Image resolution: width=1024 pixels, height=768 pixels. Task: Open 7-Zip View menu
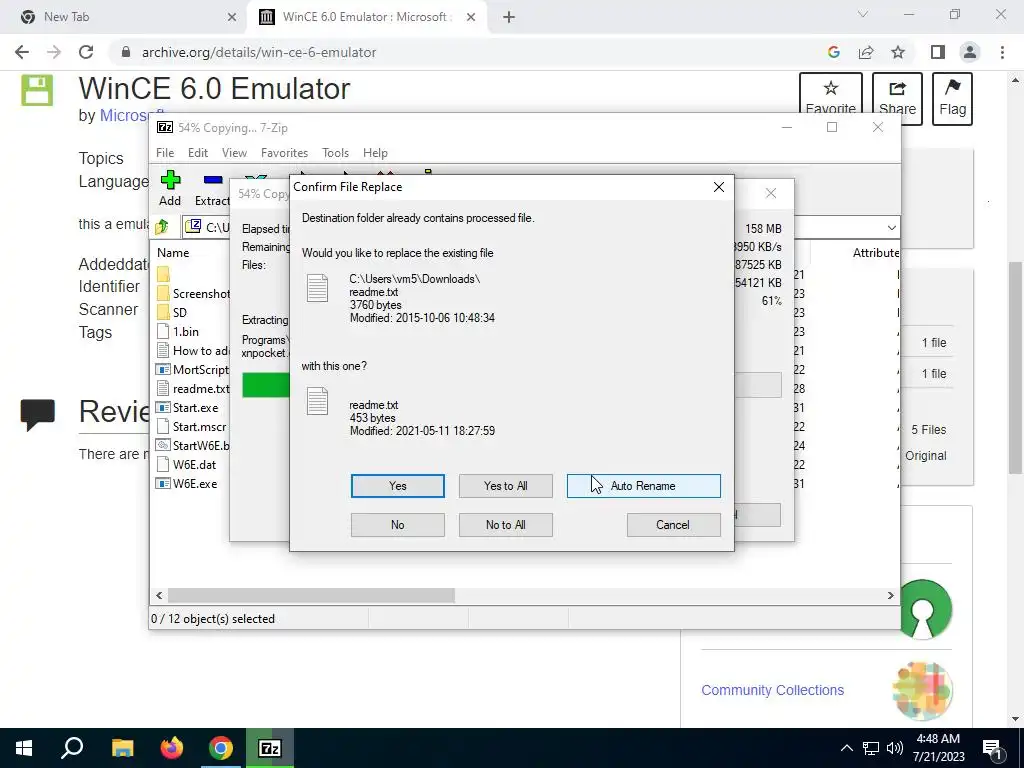pyautogui.click(x=234, y=153)
